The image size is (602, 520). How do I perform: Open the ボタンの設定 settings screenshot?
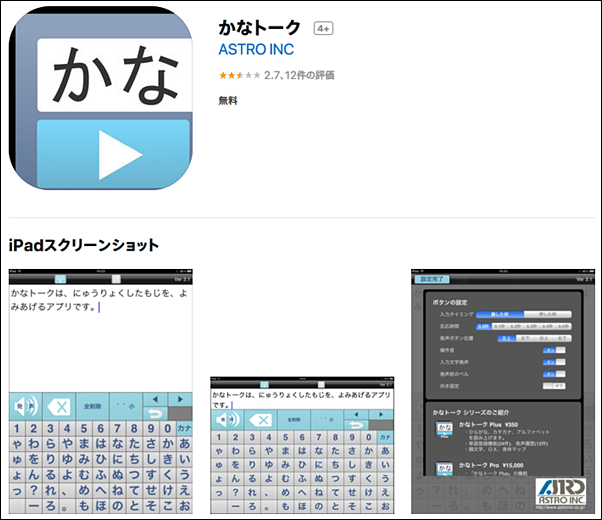[503, 391]
